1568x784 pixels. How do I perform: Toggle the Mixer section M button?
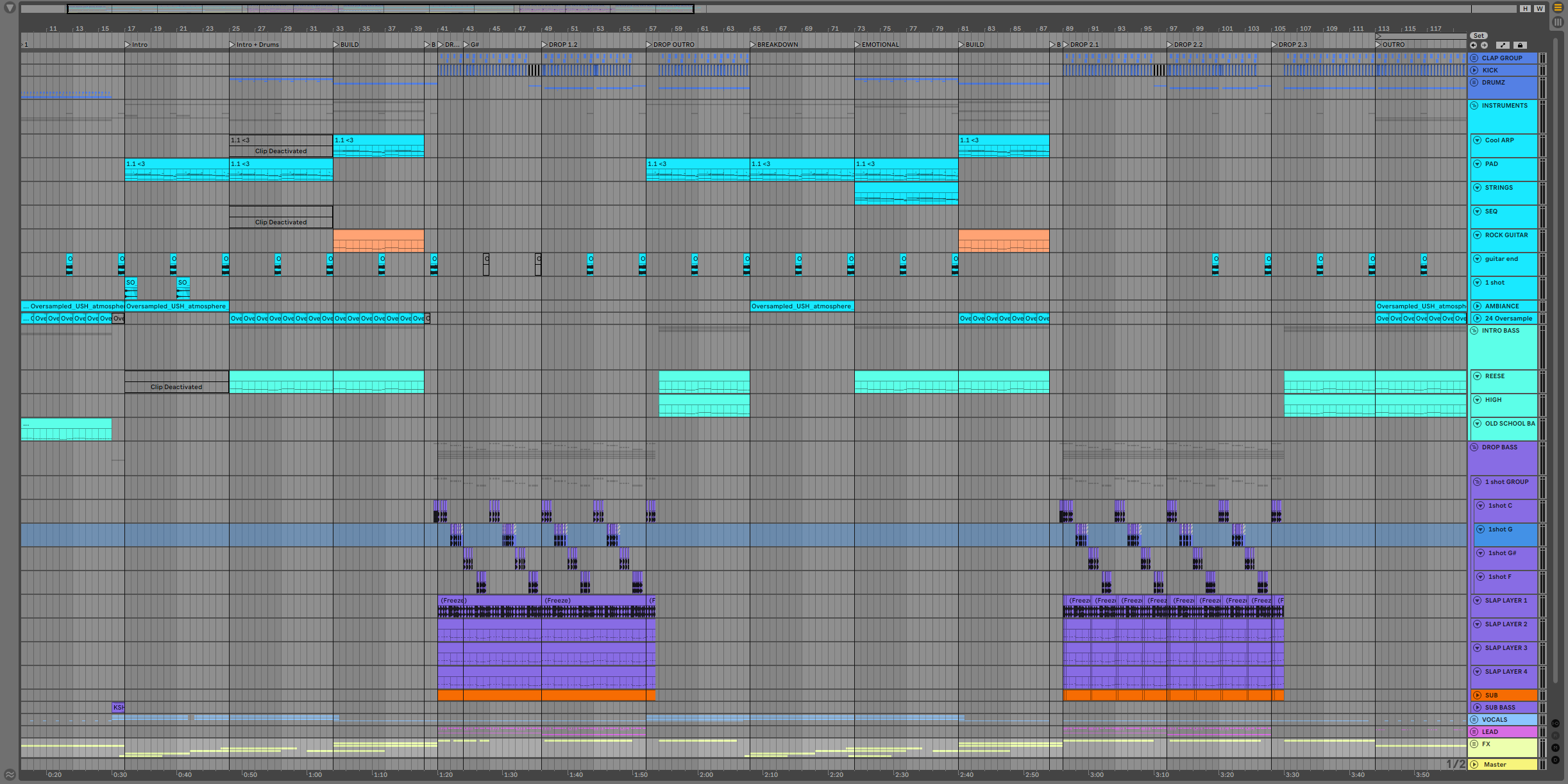1555,747
